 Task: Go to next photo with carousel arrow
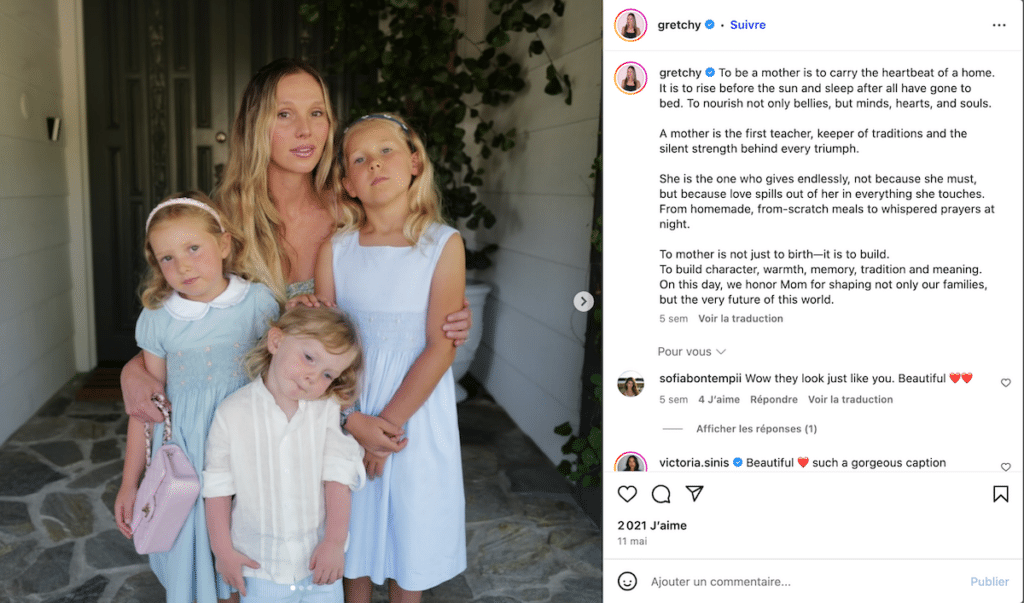point(583,301)
